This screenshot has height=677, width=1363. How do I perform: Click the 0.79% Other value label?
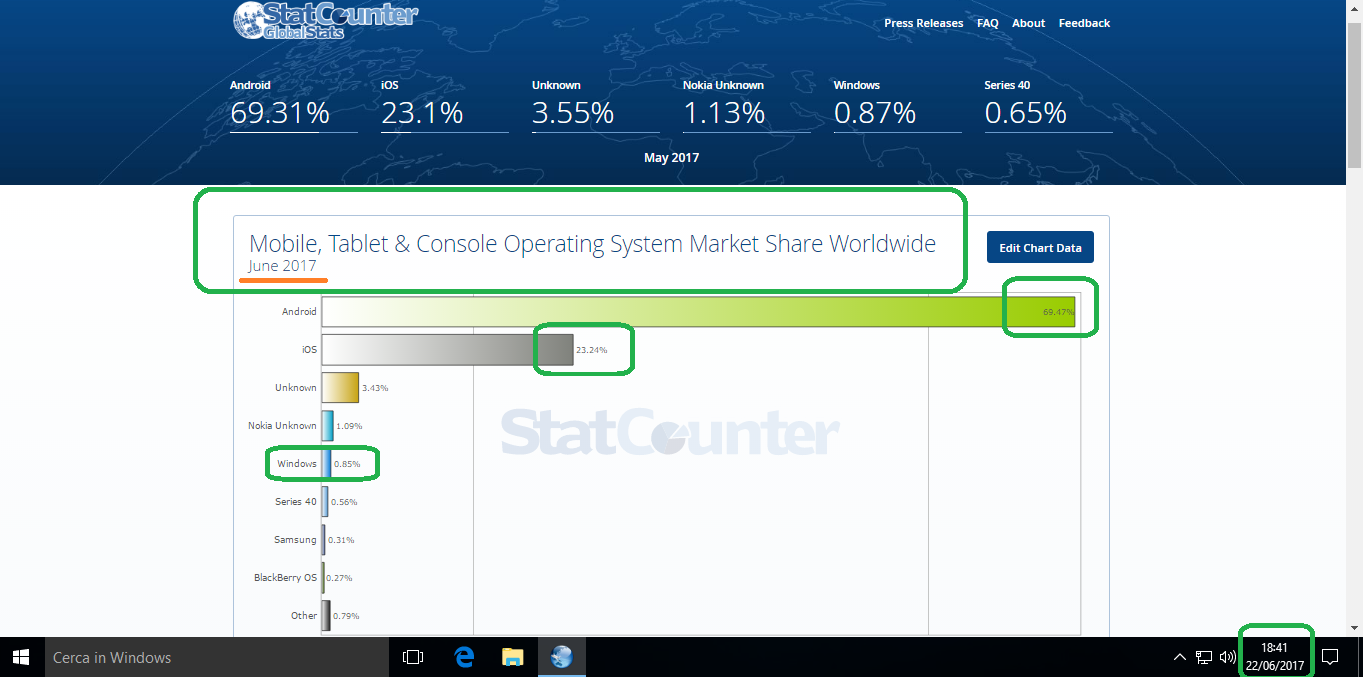pos(345,616)
